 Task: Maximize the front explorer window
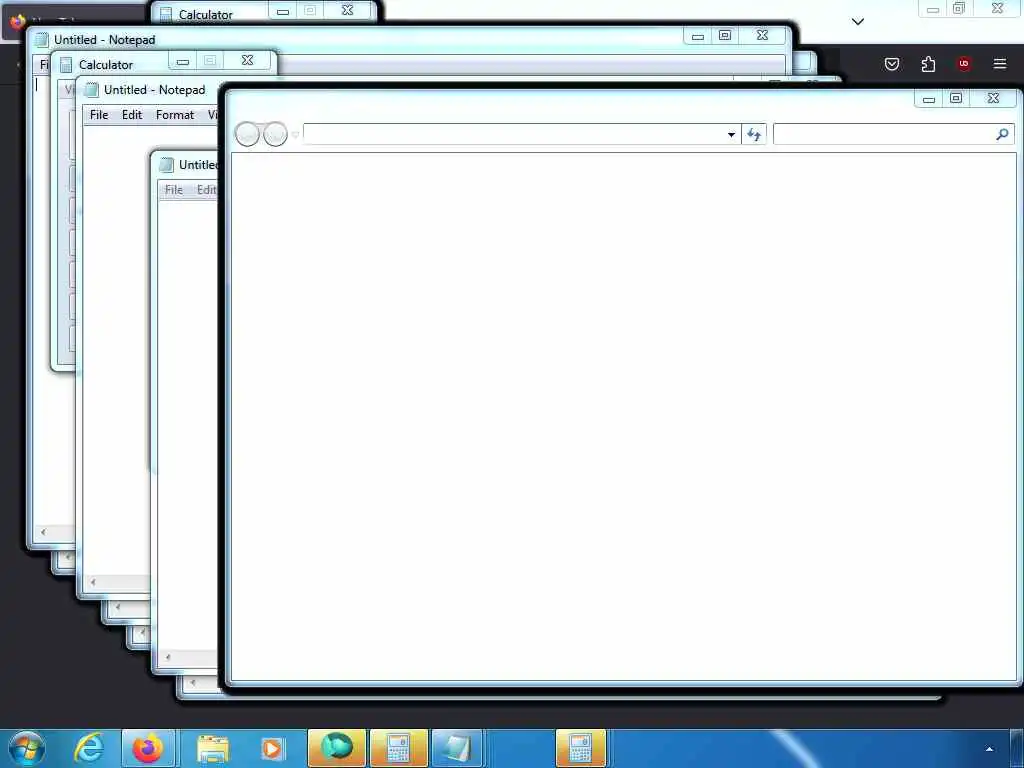click(x=956, y=98)
